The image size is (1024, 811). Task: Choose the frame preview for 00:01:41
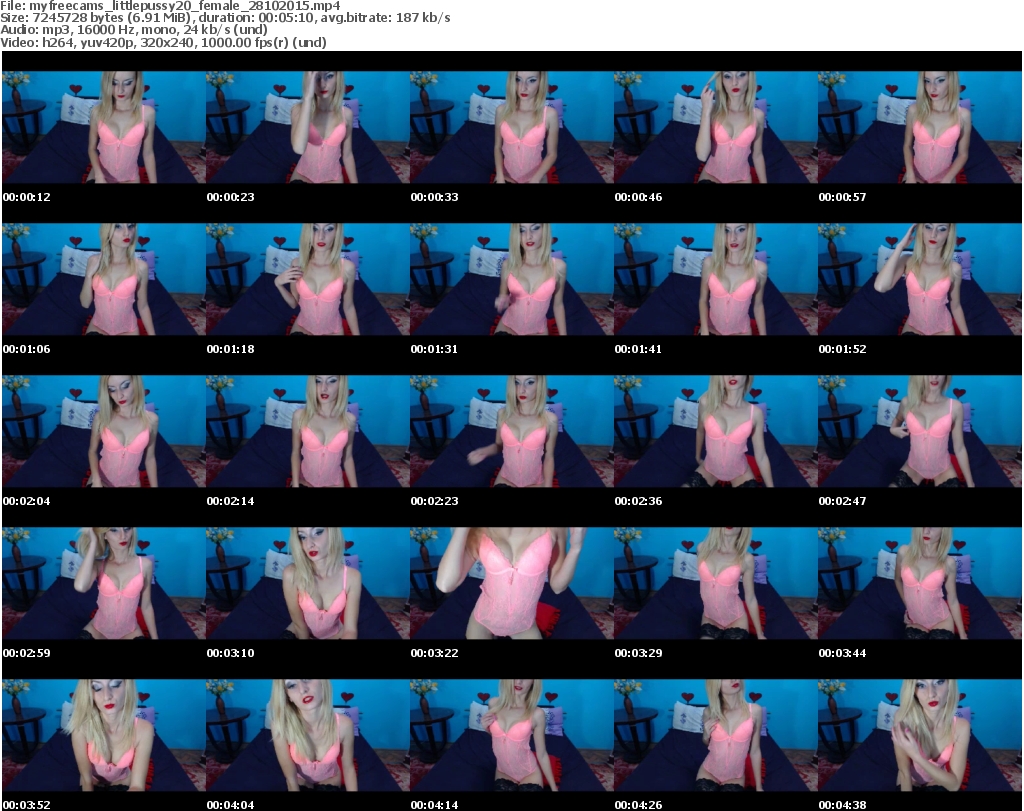point(715,279)
